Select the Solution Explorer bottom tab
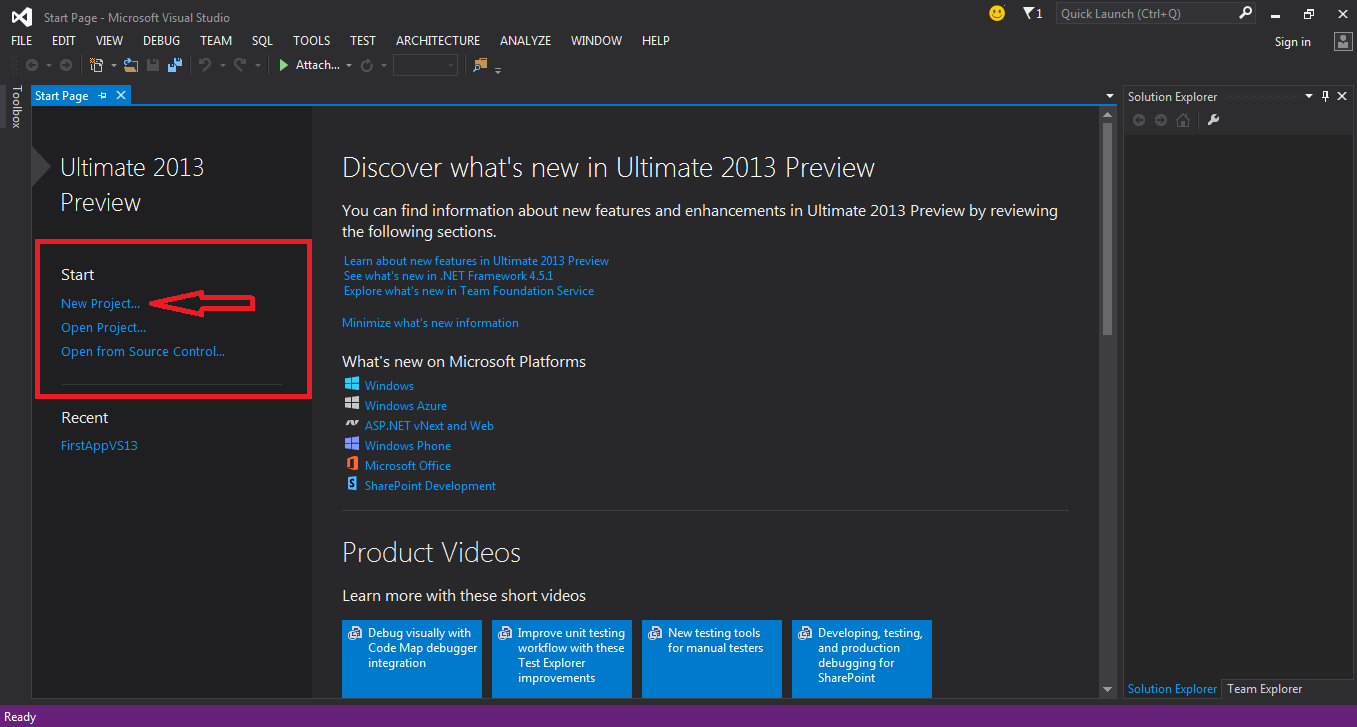Viewport: 1357px width, 727px height. [1173, 689]
